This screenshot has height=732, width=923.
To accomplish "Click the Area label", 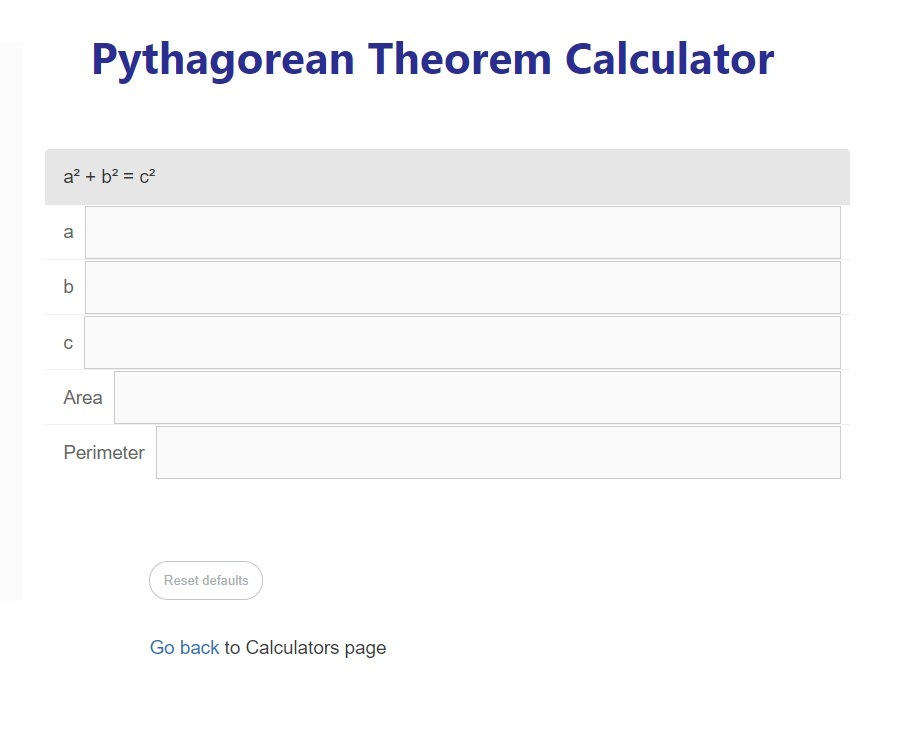I will click(83, 397).
